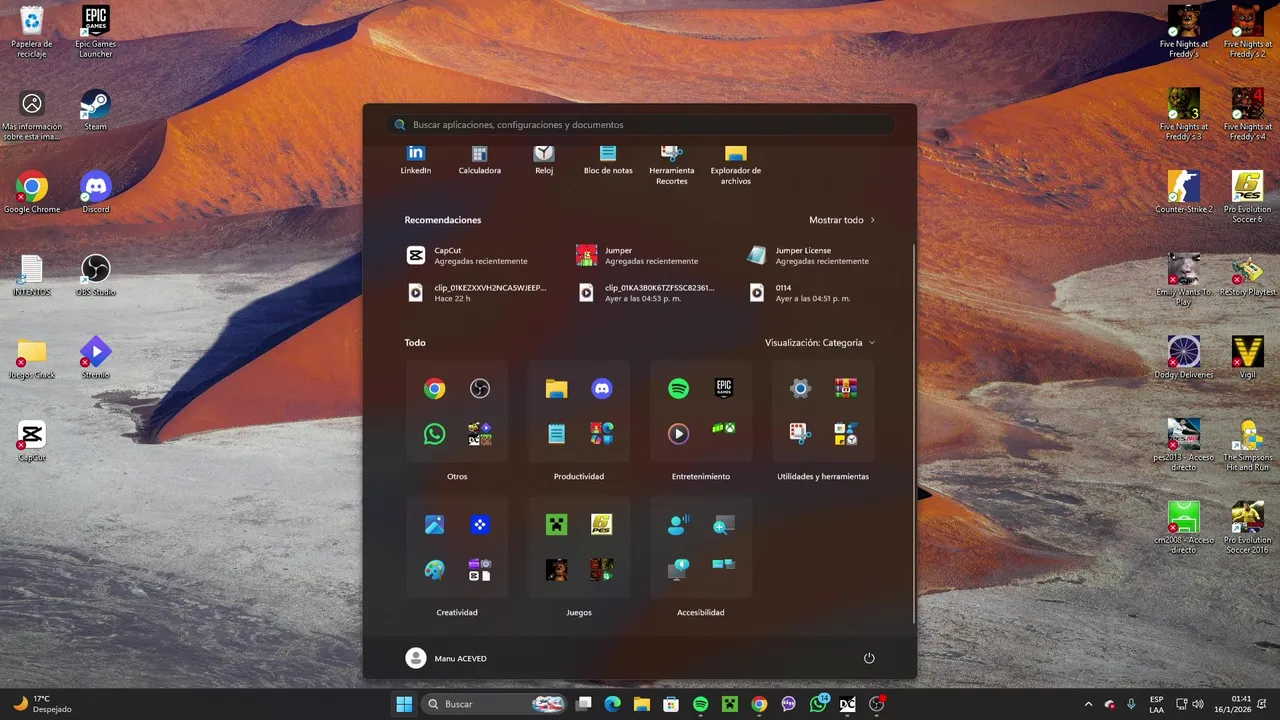Launch Minecraft icon in Juegos category
The image size is (1280, 720).
(x=556, y=525)
